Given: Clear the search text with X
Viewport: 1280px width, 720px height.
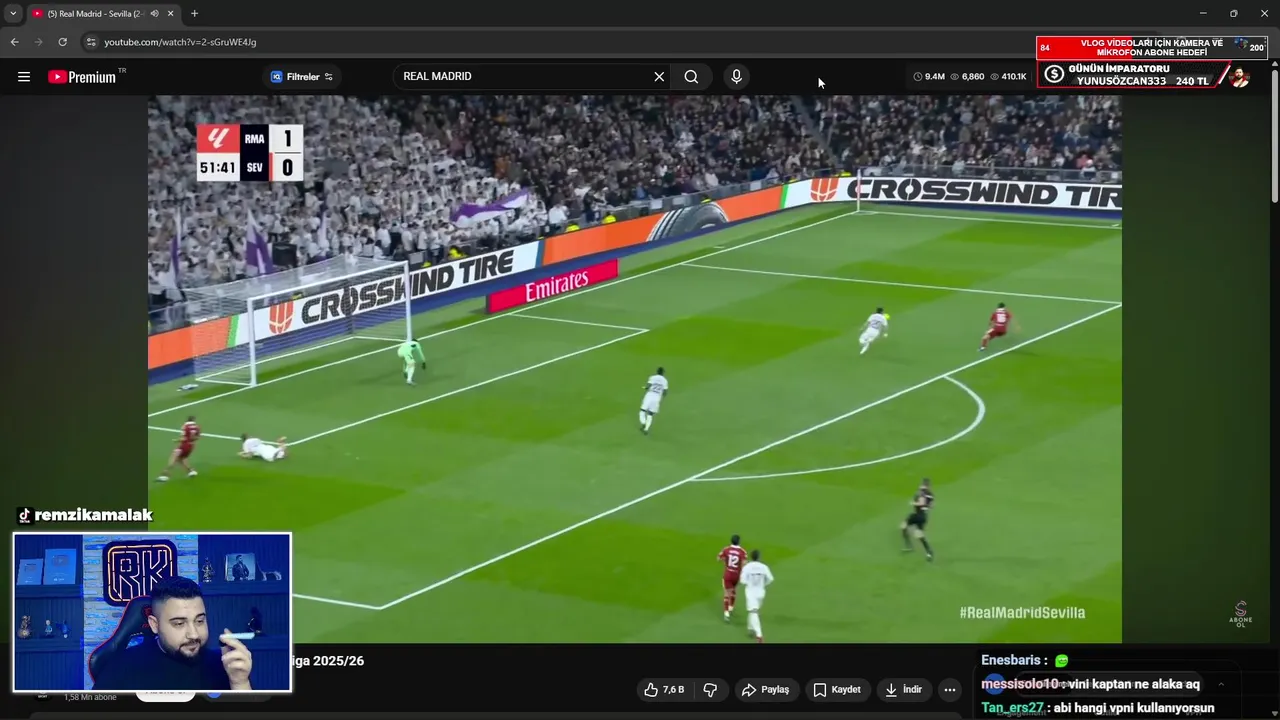Looking at the screenshot, I should click(659, 77).
